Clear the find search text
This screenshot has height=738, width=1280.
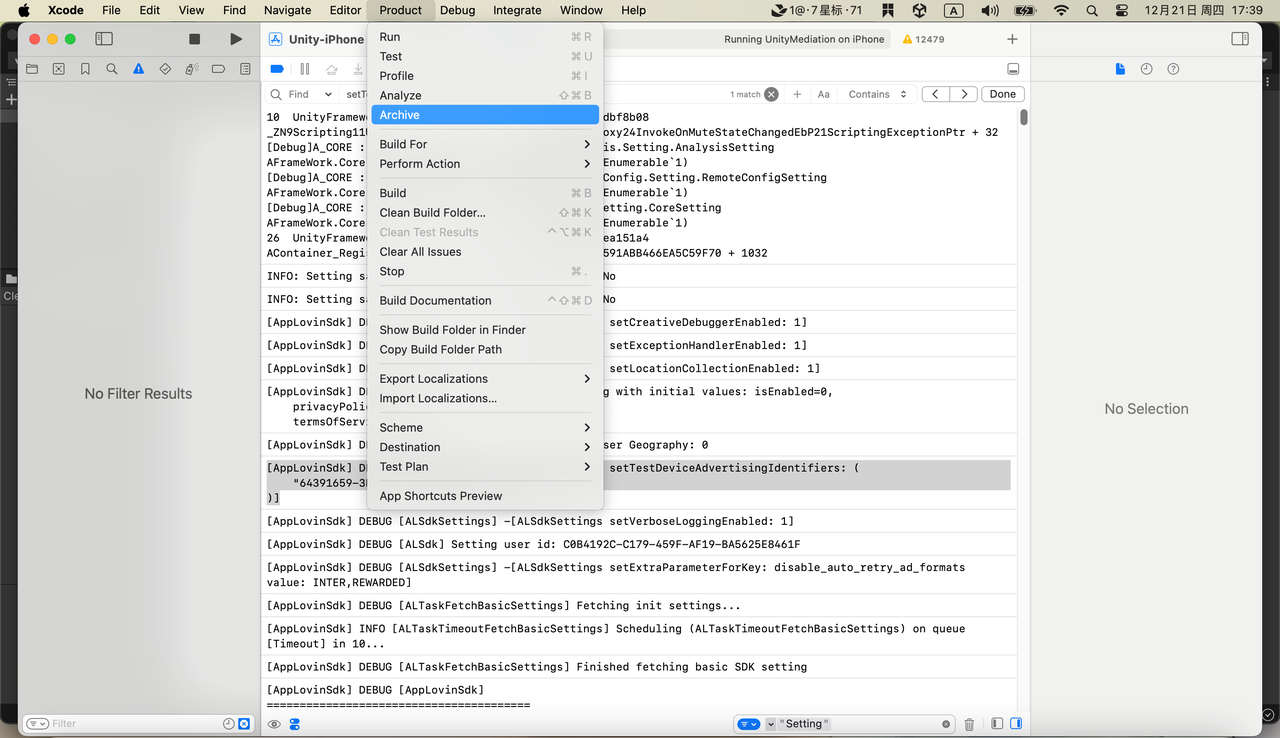tap(771, 94)
